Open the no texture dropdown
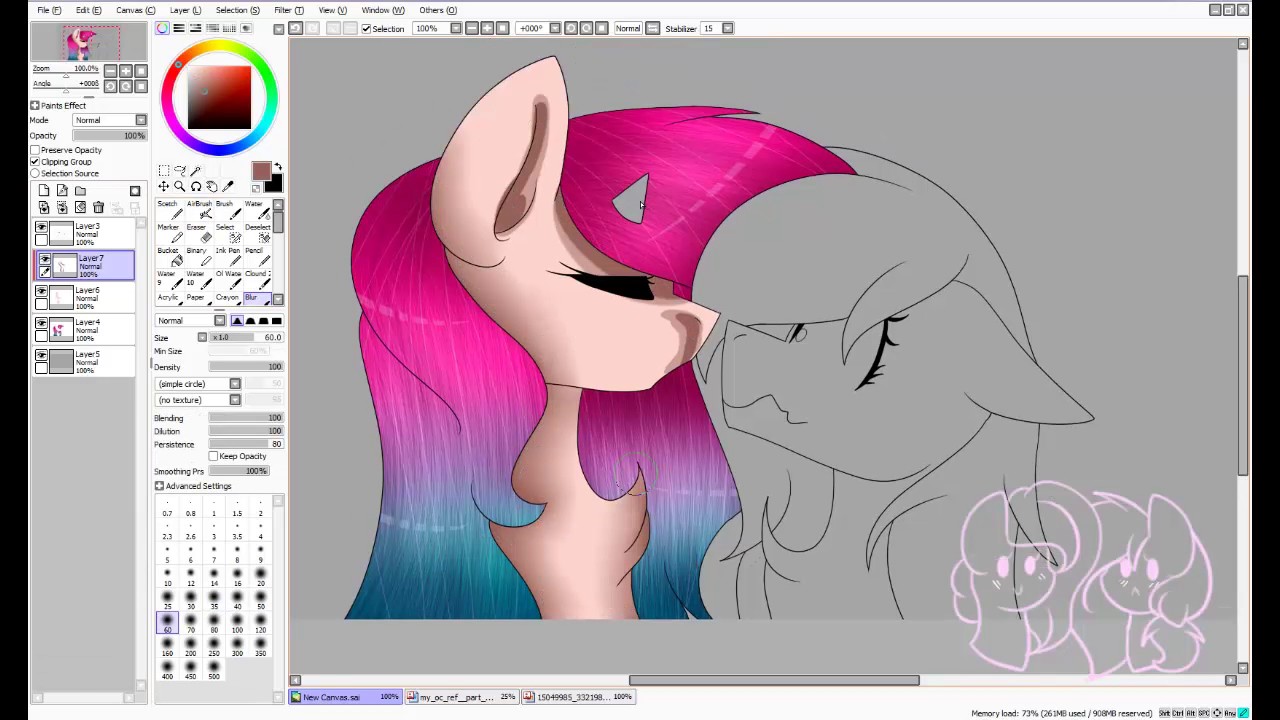This screenshot has width=1280, height=720. click(x=198, y=400)
